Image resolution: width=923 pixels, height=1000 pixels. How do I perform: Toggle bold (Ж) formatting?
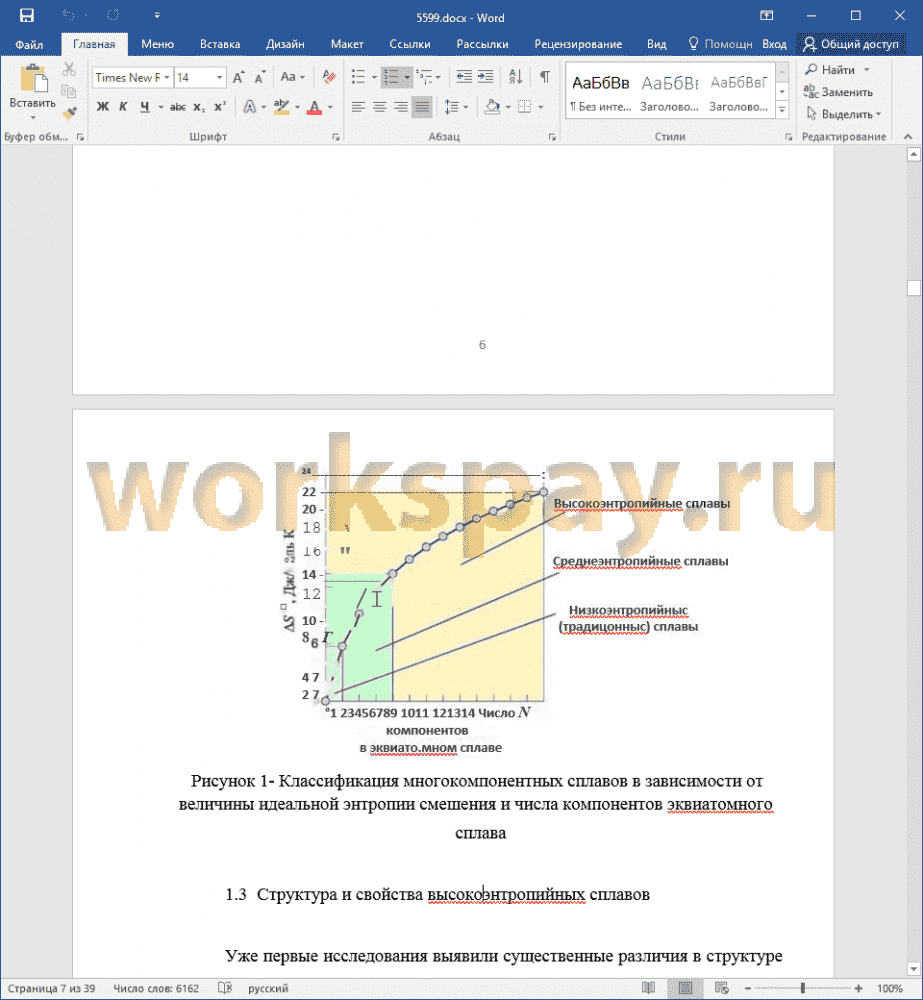(103, 107)
